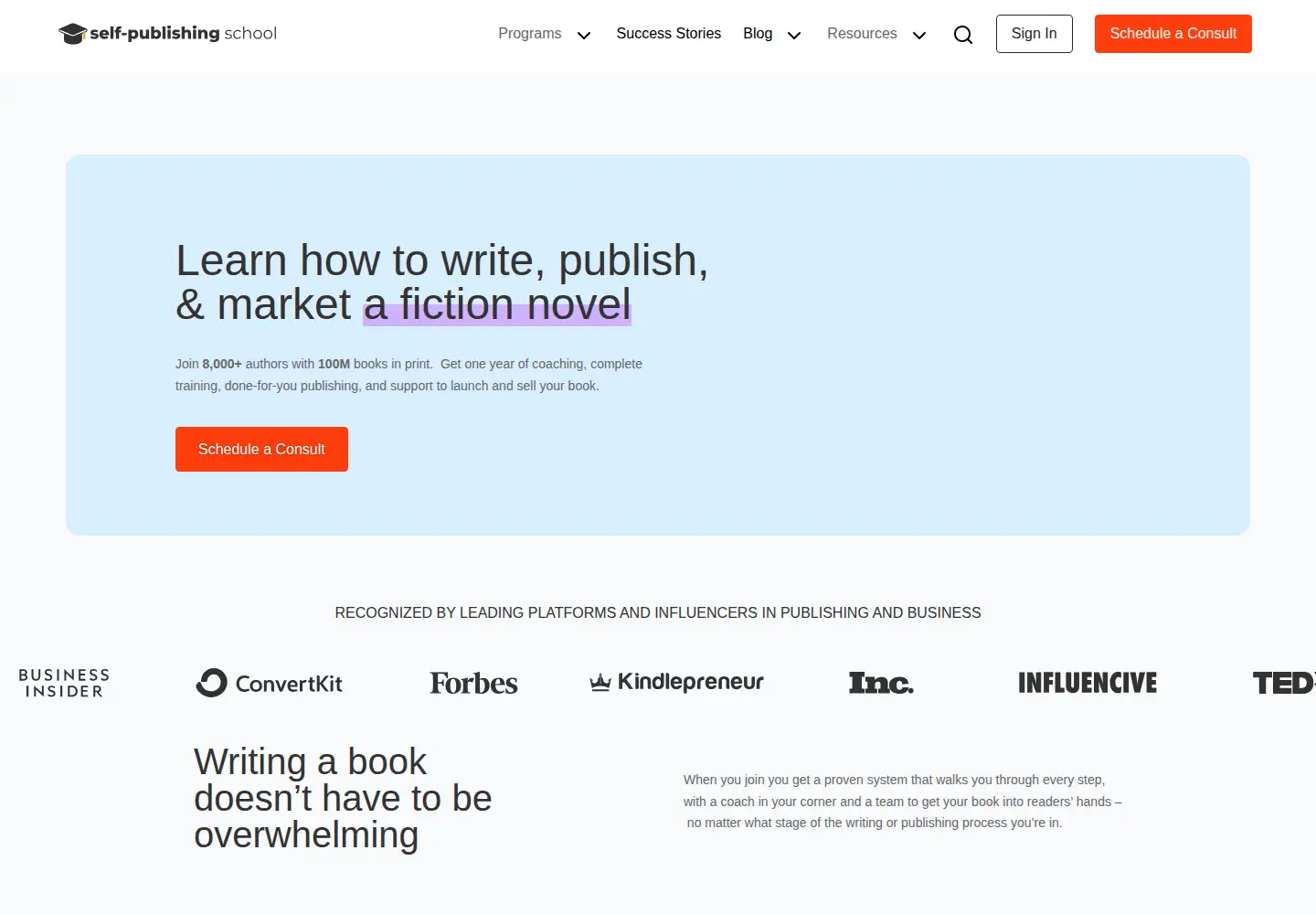Viewport: 1316px width, 914px height.
Task: Click Schedule a Consult in hero banner
Action: click(x=261, y=450)
